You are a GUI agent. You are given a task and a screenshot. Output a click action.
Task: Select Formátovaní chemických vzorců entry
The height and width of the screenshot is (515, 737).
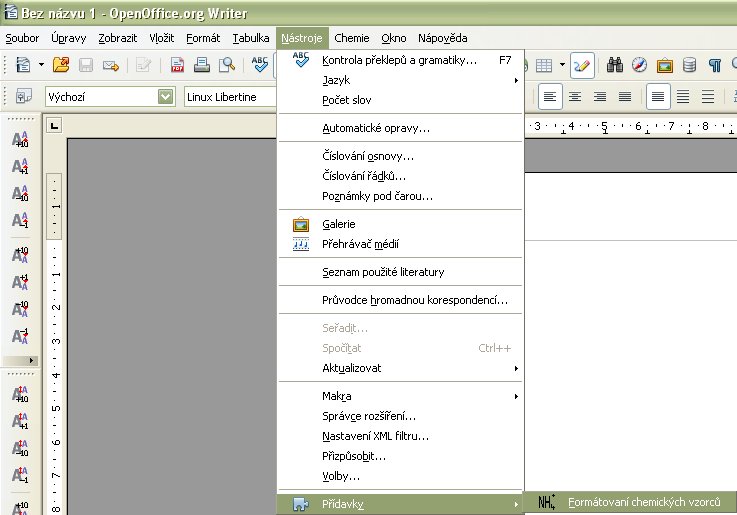click(x=630, y=502)
